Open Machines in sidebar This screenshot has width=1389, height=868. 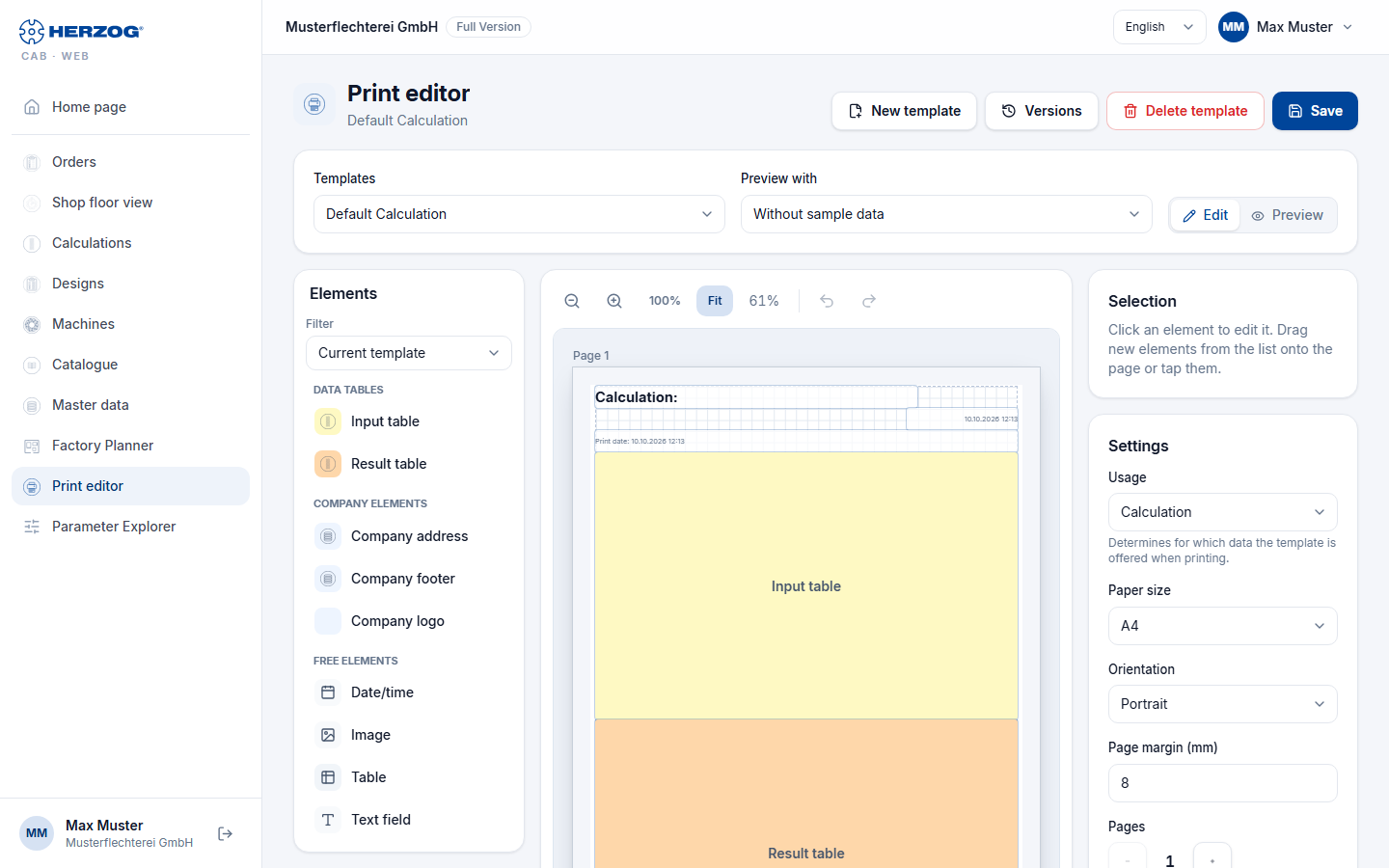pos(130,324)
